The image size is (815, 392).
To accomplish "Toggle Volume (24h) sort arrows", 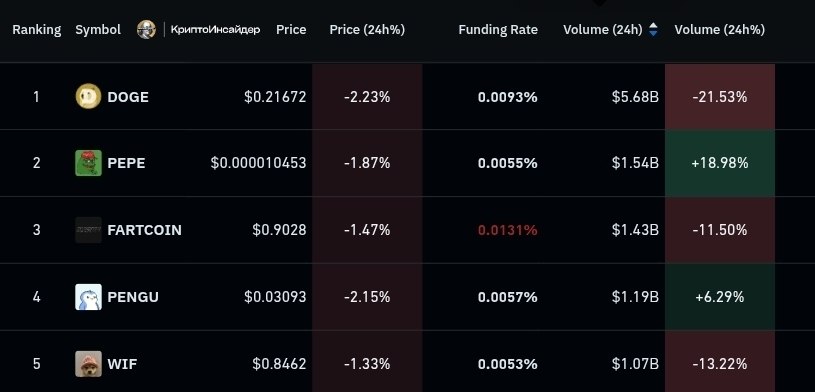I will [653, 30].
